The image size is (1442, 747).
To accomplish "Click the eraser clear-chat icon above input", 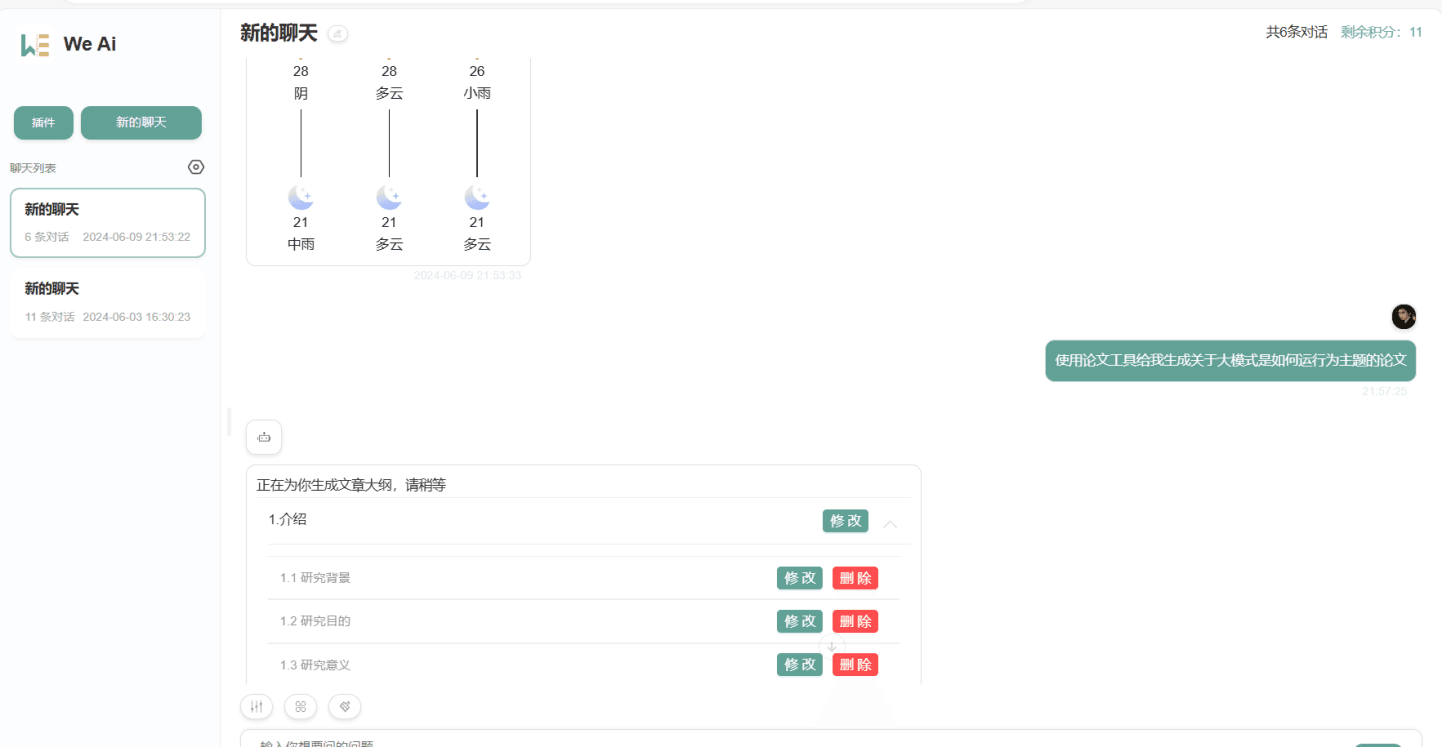I will tap(345, 707).
